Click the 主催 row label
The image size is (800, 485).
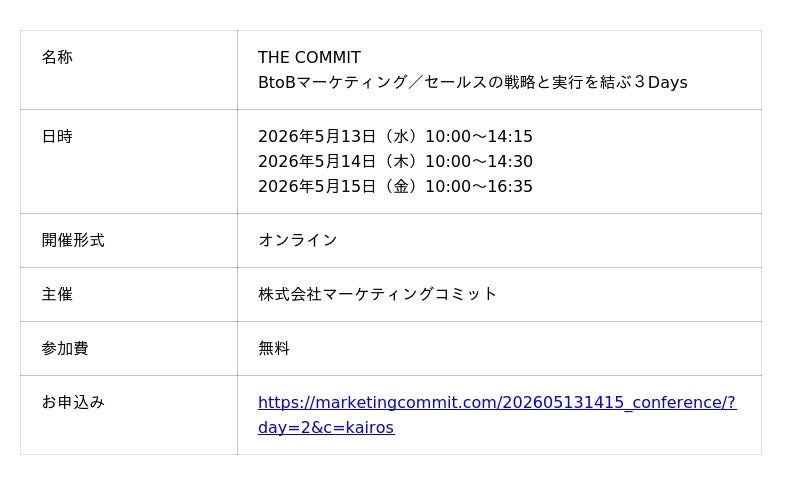click(57, 295)
